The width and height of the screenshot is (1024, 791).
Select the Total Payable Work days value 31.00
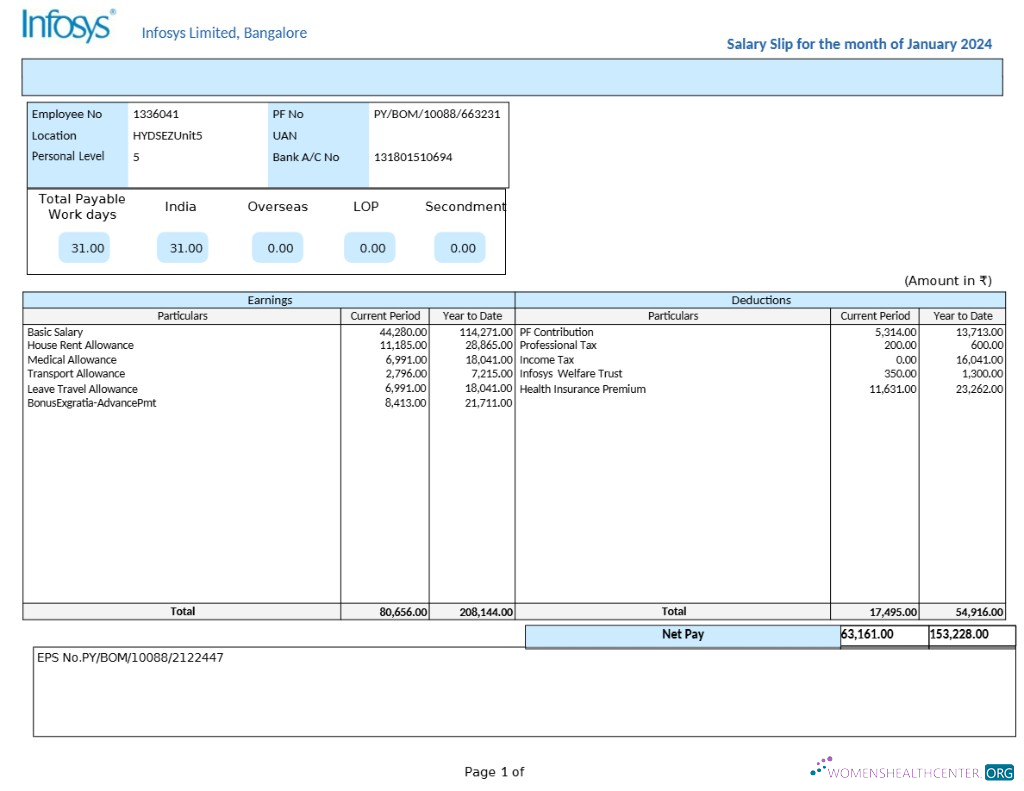pos(84,247)
